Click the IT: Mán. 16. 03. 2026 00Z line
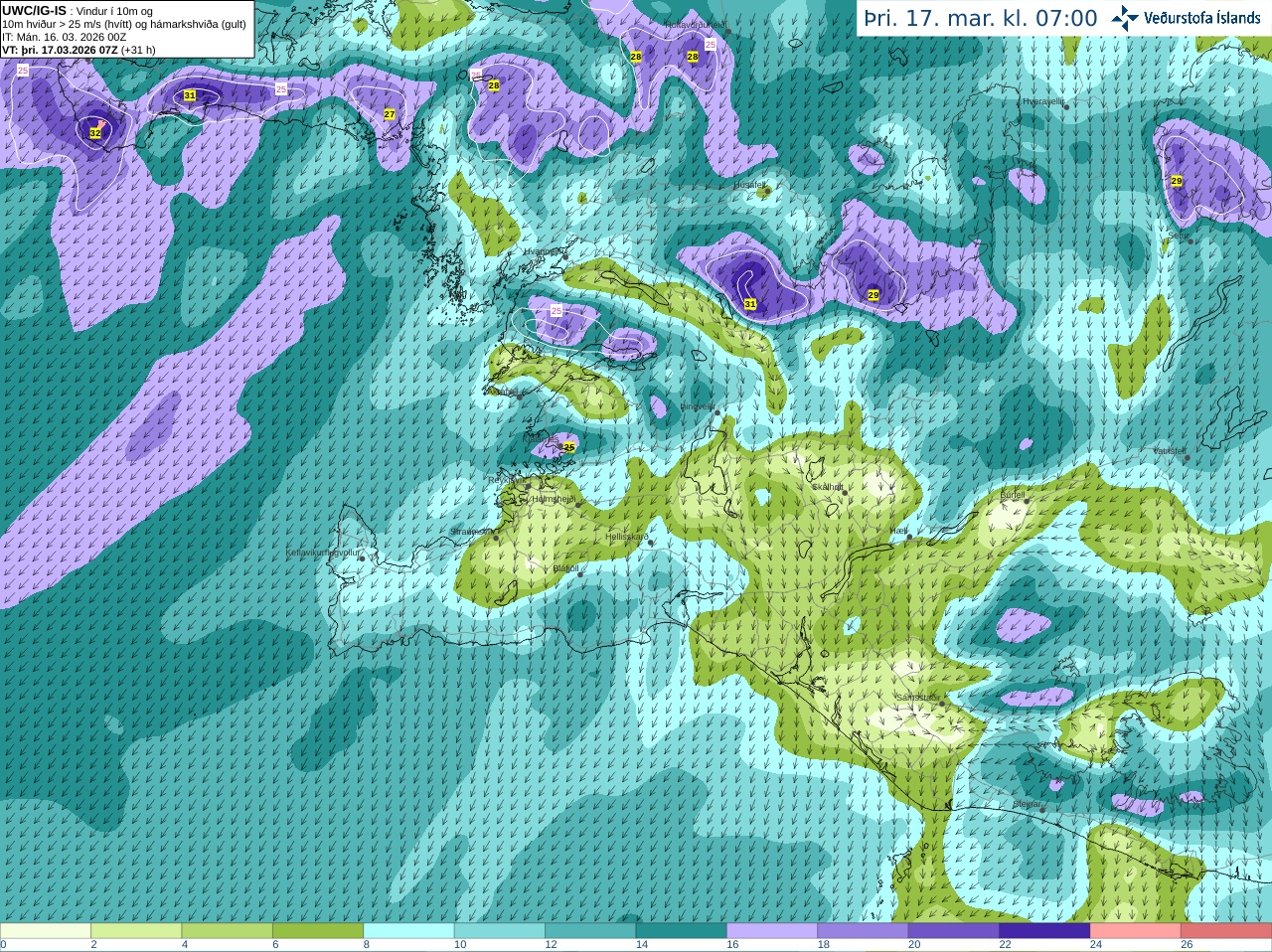Viewport: 1272px width, 952px height. 64,37
